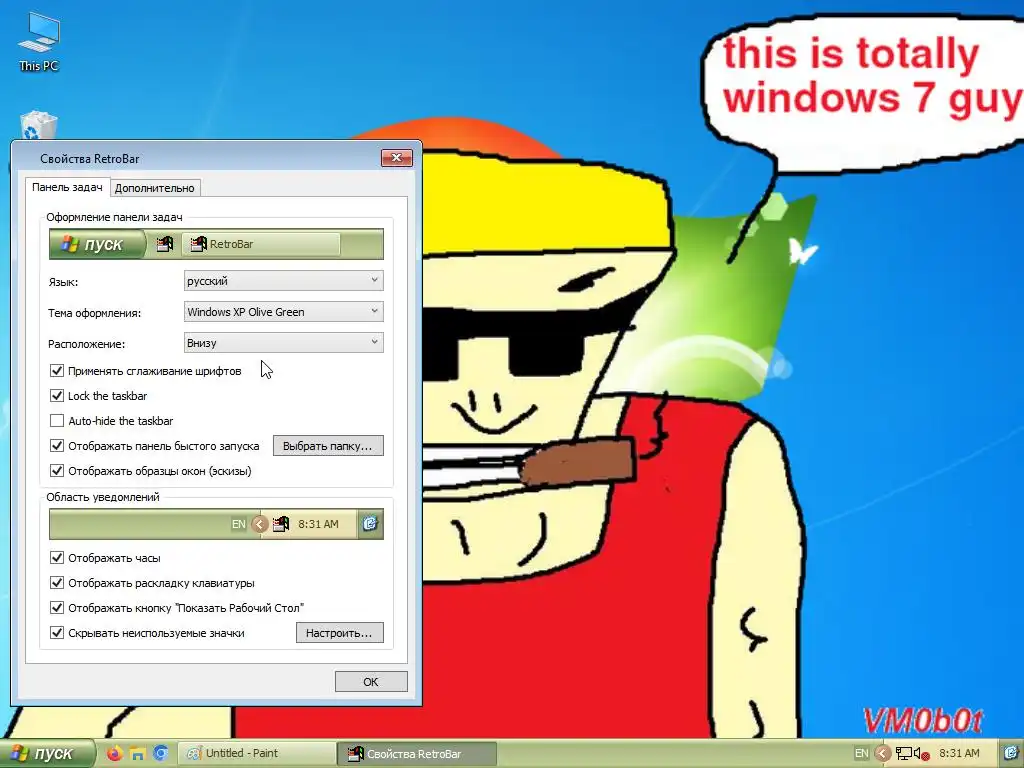Click the пуск Start button on taskbar

[x=46, y=754]
